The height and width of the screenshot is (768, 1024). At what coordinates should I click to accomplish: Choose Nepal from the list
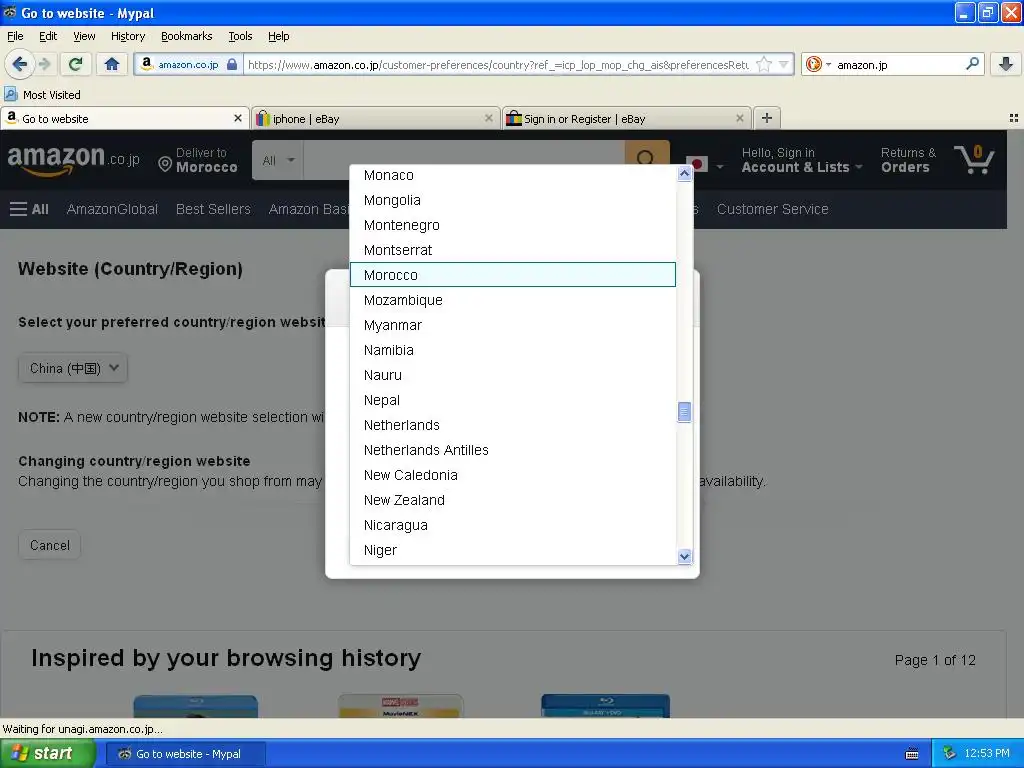click(513, 400)
